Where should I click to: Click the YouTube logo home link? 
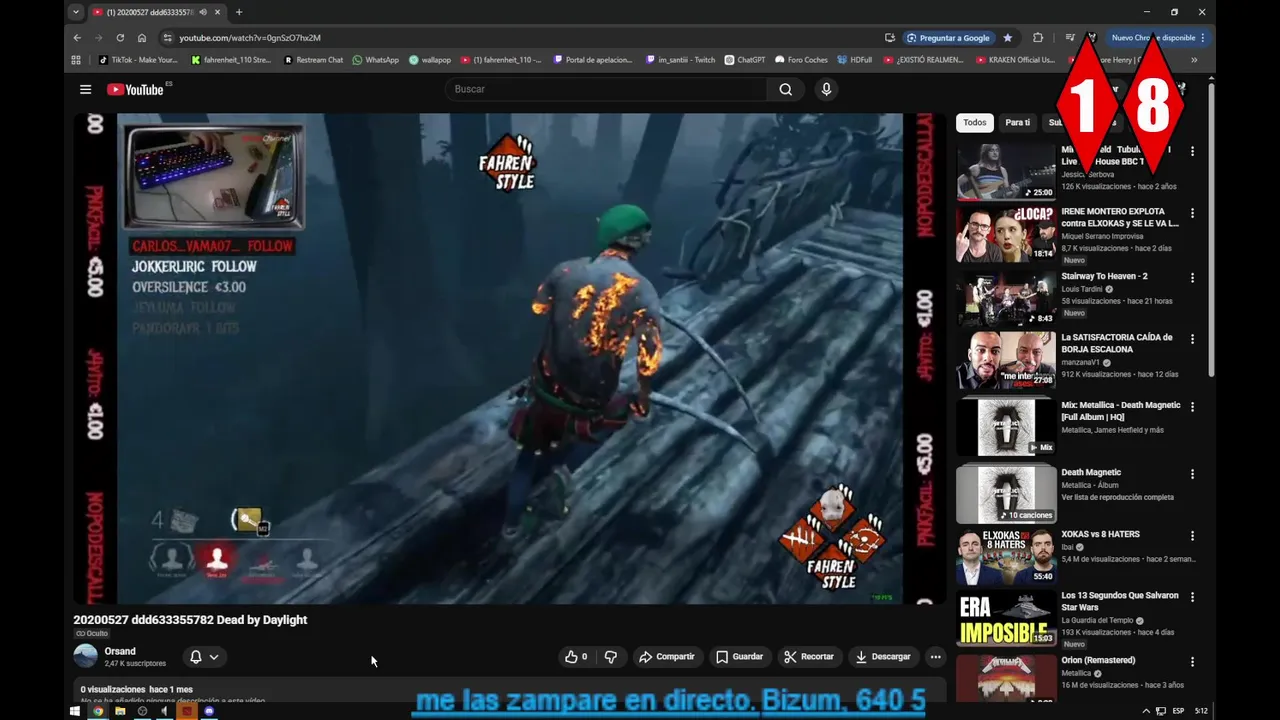point(137,89)
